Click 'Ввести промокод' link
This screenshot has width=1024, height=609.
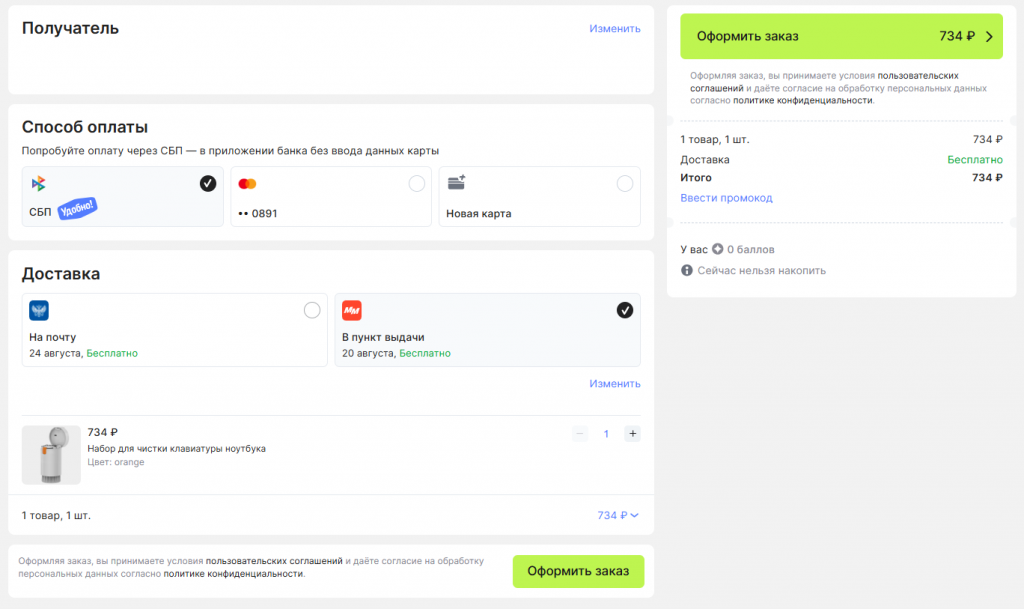tap(726, 198)
